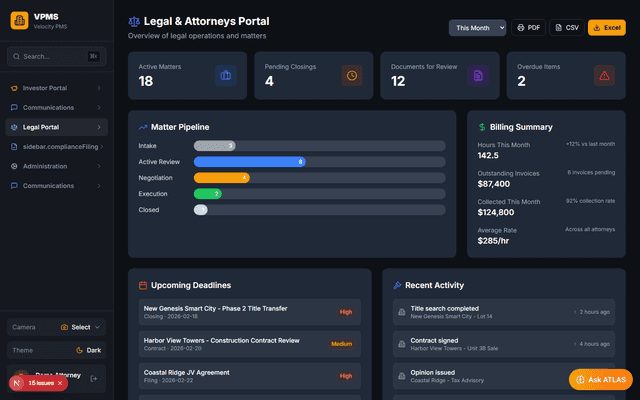Image resolution: width=640 pixels, height=400 pixels.
Task: Click chevron next to 2 hours ago
Action: pos(575,312)
